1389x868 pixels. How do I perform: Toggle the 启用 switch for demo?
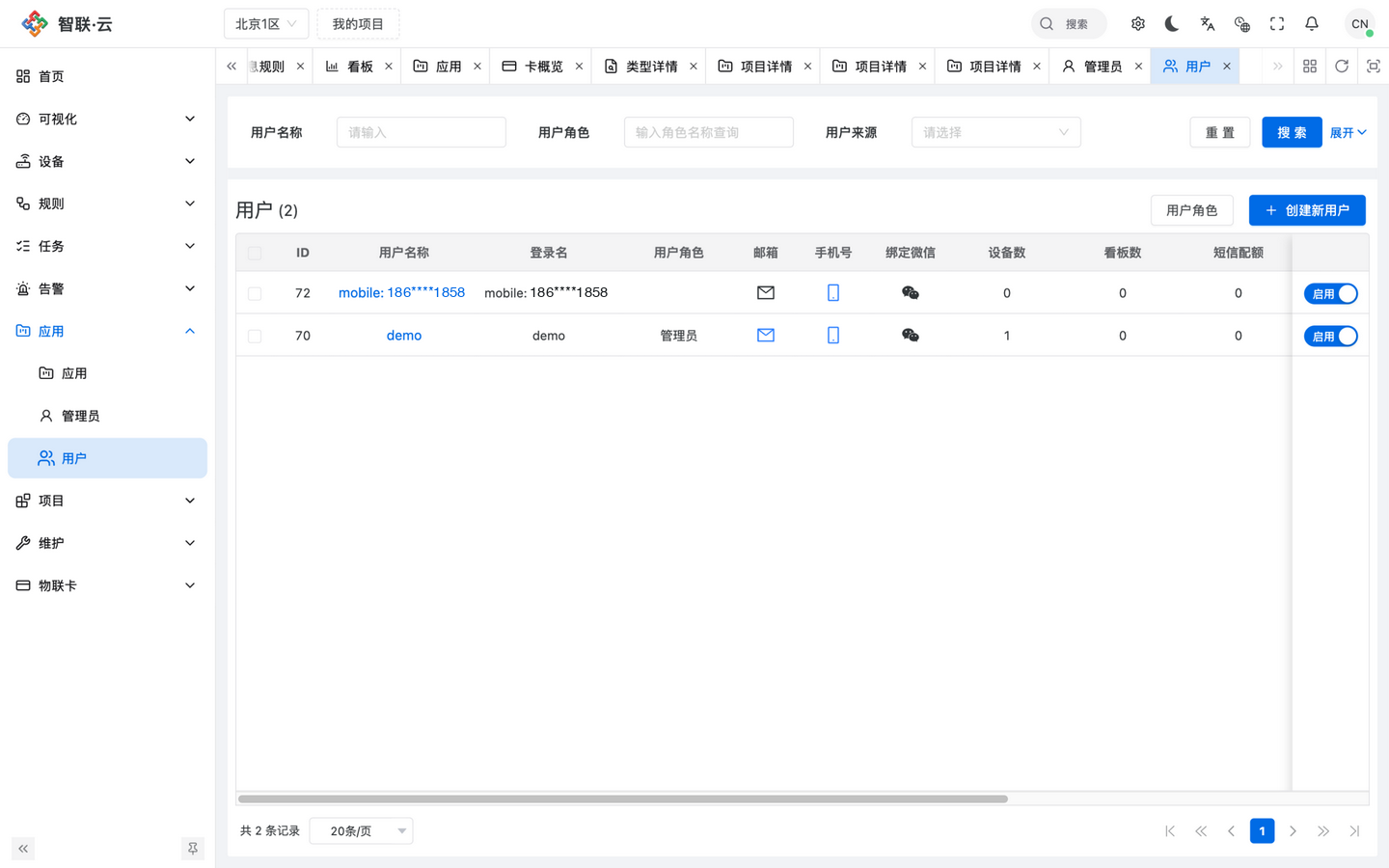(1331, 337)
